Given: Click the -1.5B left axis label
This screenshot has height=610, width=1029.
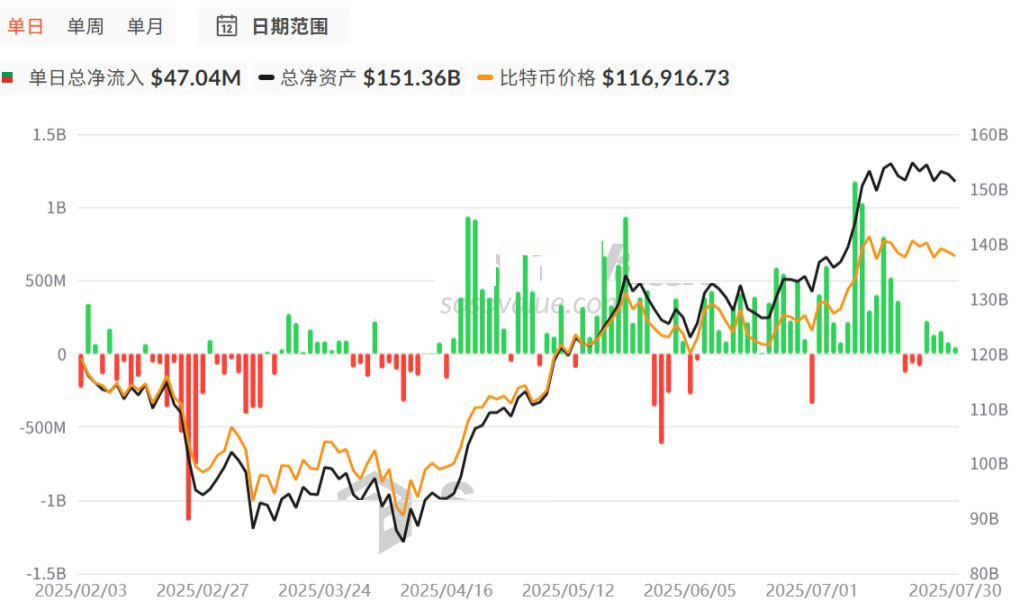Looking at the screenshot, I should 47,574.
